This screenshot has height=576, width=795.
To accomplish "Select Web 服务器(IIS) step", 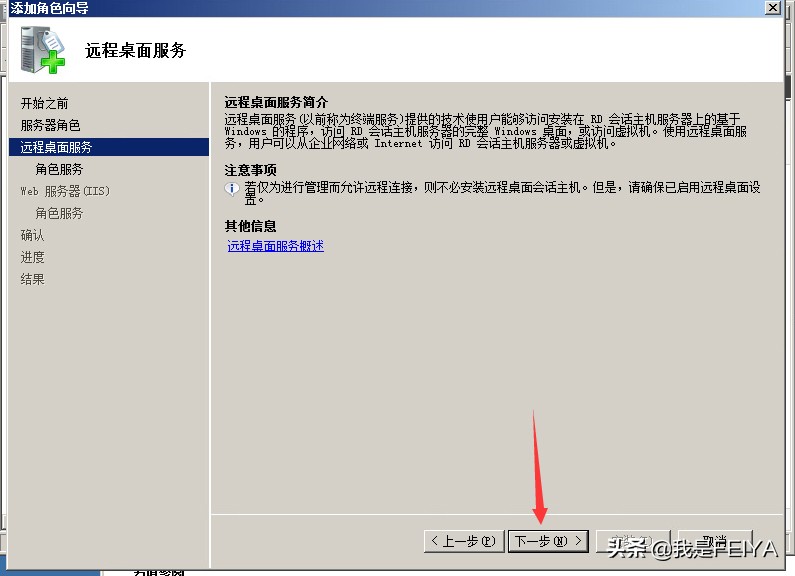I will [65, 191].
